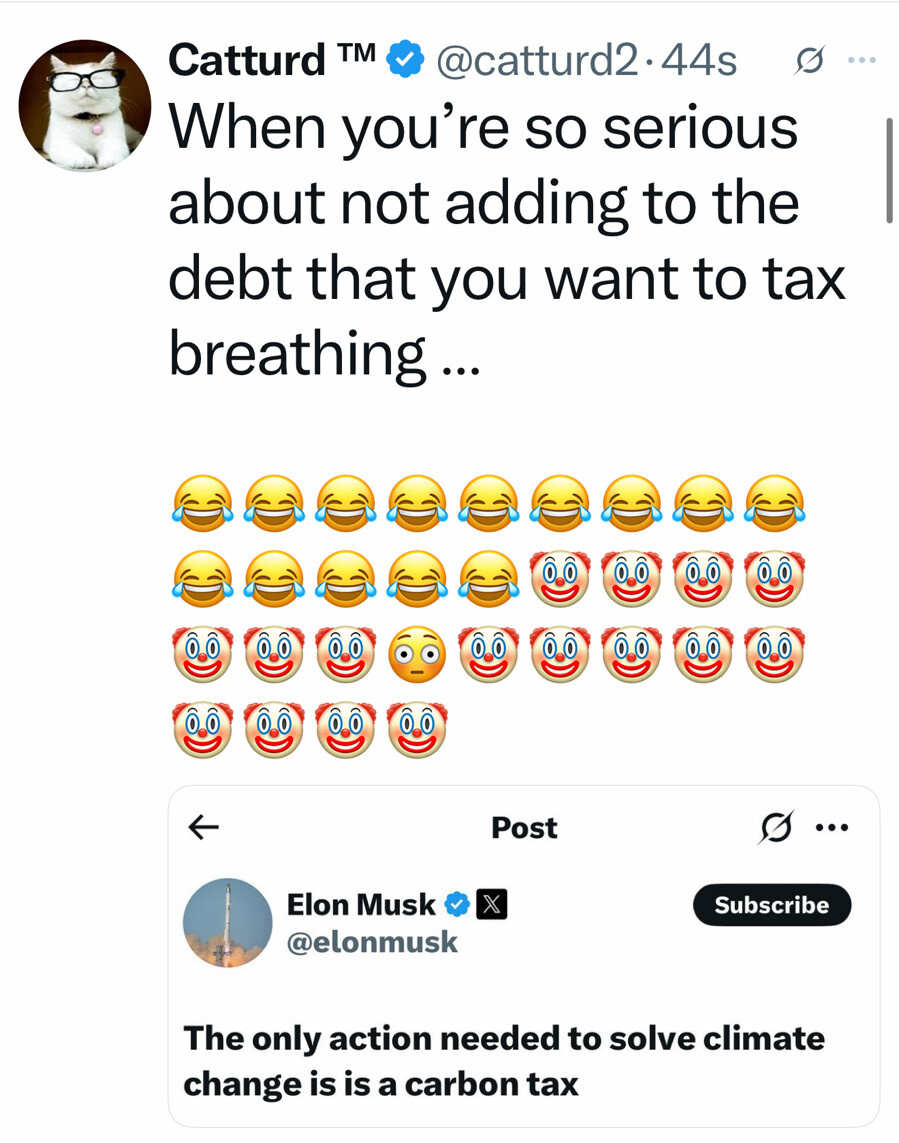Image resolution: width=899 pixels, height=1143 pixels.
Task: Click the X affiliation badge
Action: [x=491, y=904]
